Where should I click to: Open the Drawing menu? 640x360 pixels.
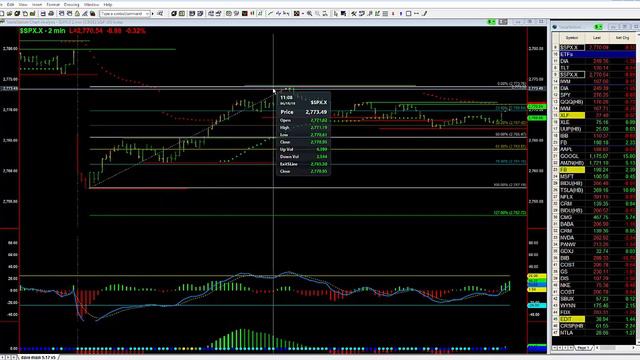[71, 4]
